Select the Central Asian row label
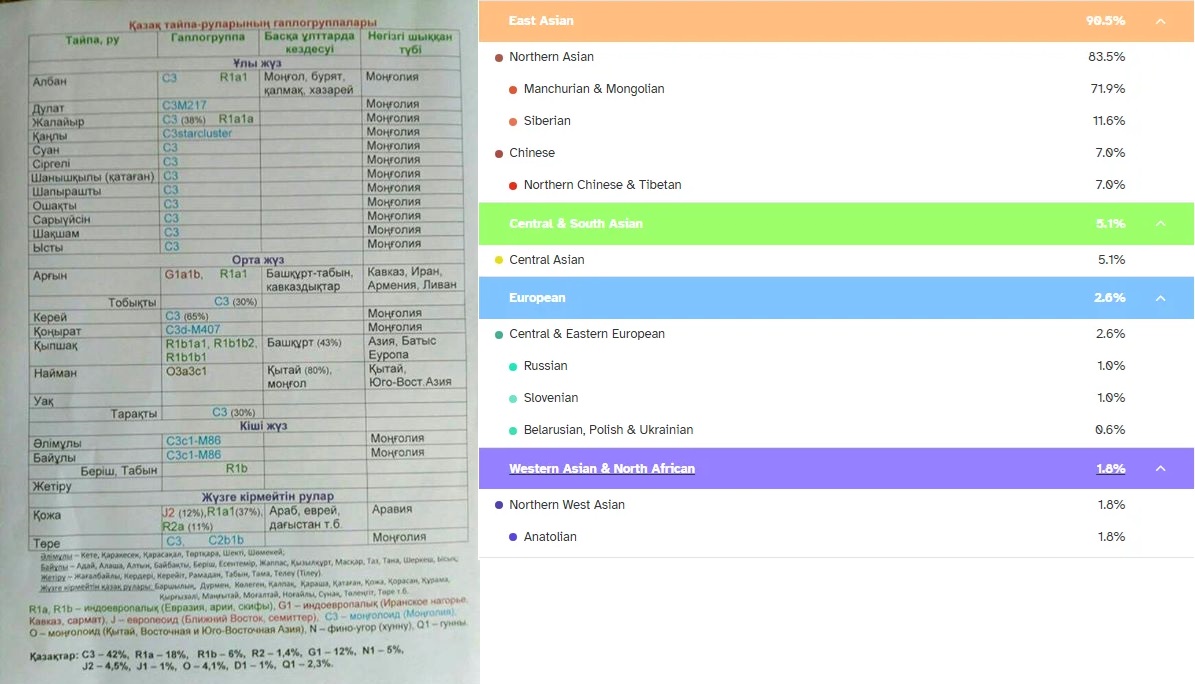Image resolution: width=1195 pixels, height=684 pixels. [x=546, y=259]
